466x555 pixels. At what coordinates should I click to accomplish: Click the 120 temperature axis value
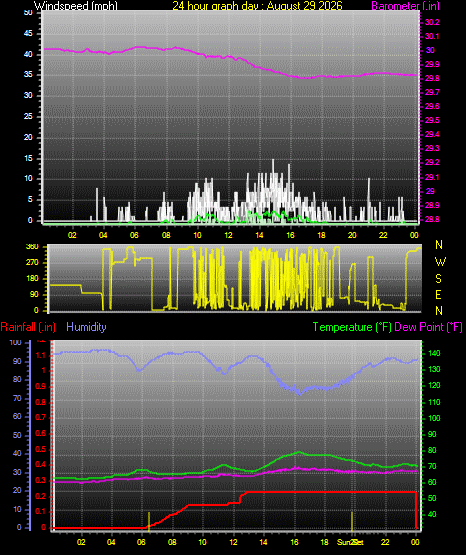(x=434, y=385)
